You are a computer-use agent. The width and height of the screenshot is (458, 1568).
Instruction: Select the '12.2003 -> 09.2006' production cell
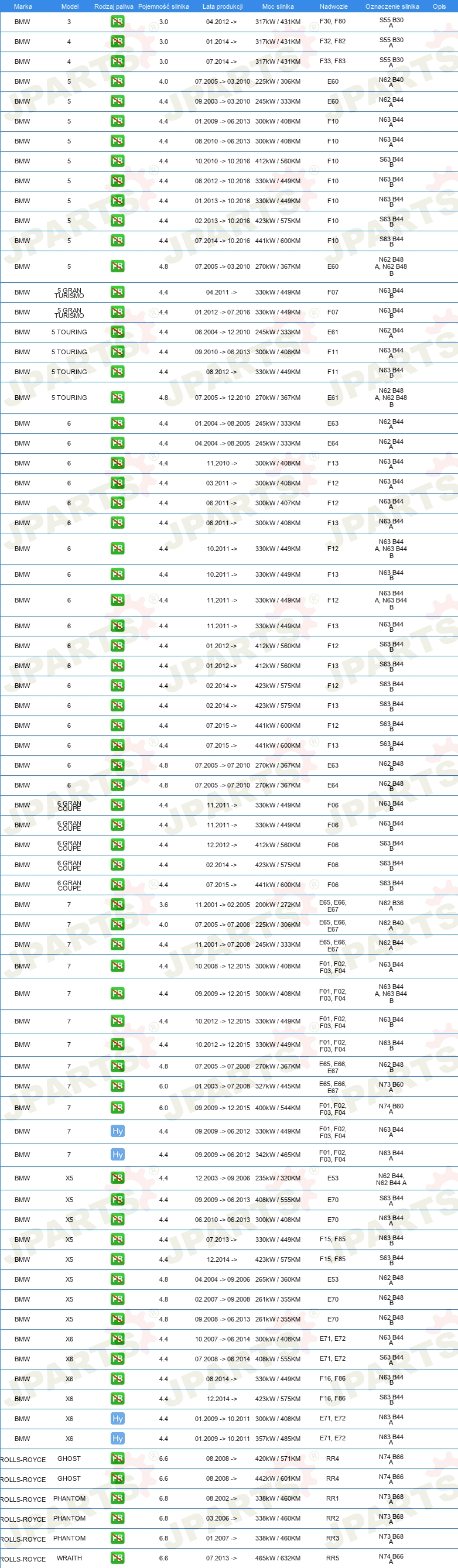point(223,1179)
